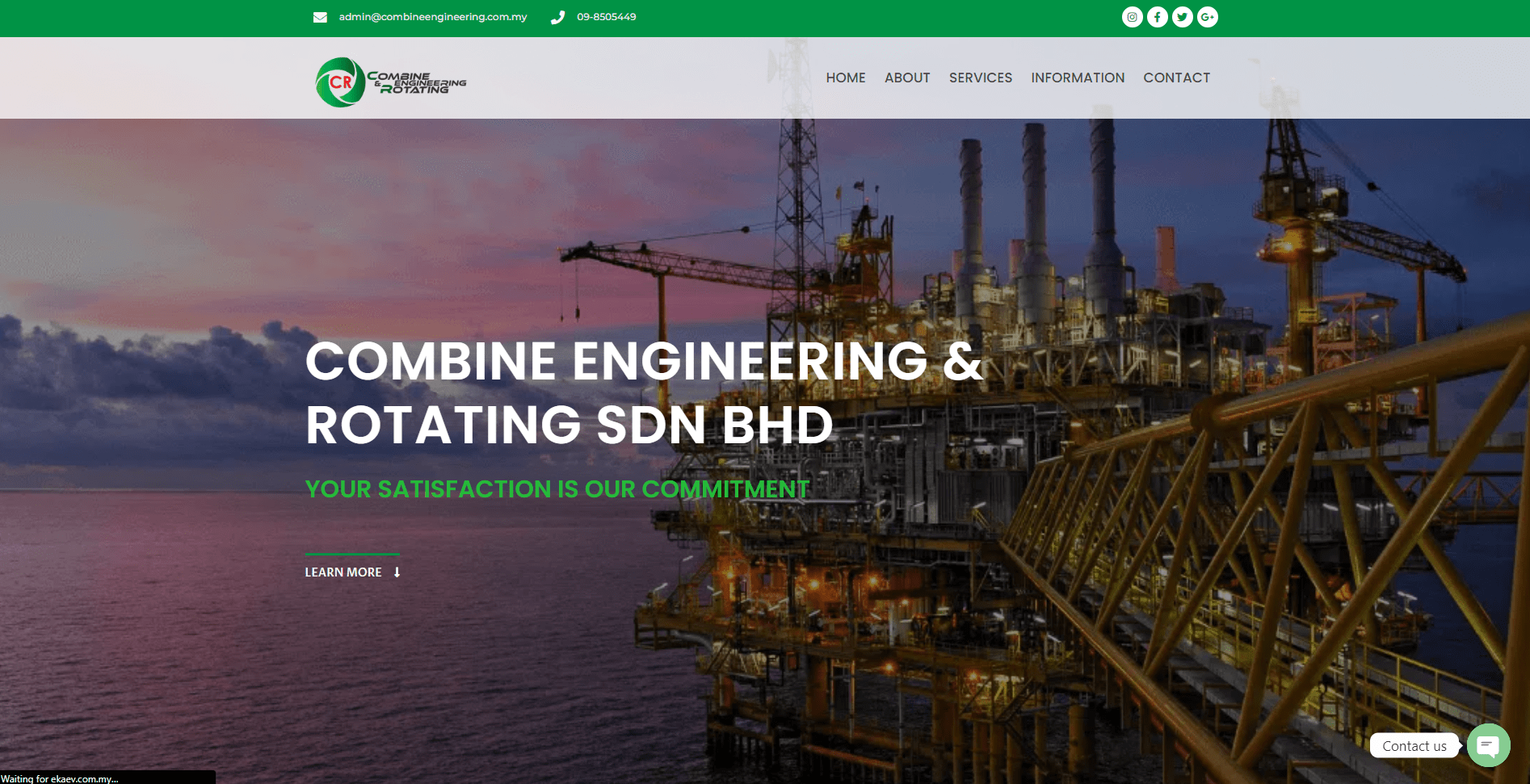Open the Twitter social icon
1530x784 pixels.
1182,17
